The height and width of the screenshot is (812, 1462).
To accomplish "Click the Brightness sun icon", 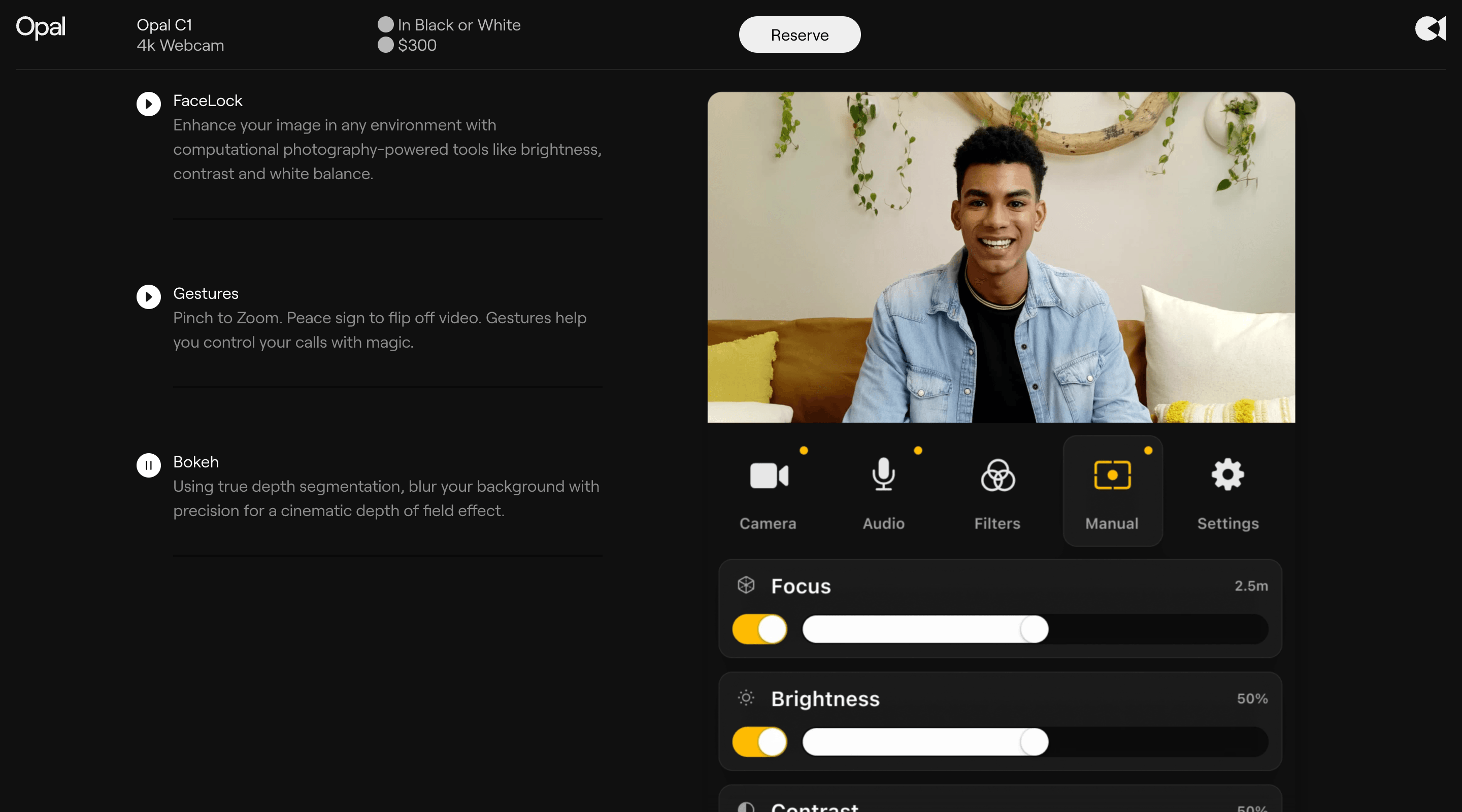I will tap(745, 698).
